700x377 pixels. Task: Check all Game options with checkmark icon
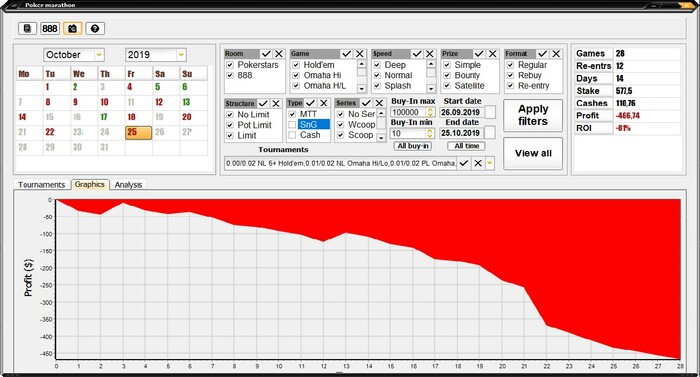(x=346, y=54)
